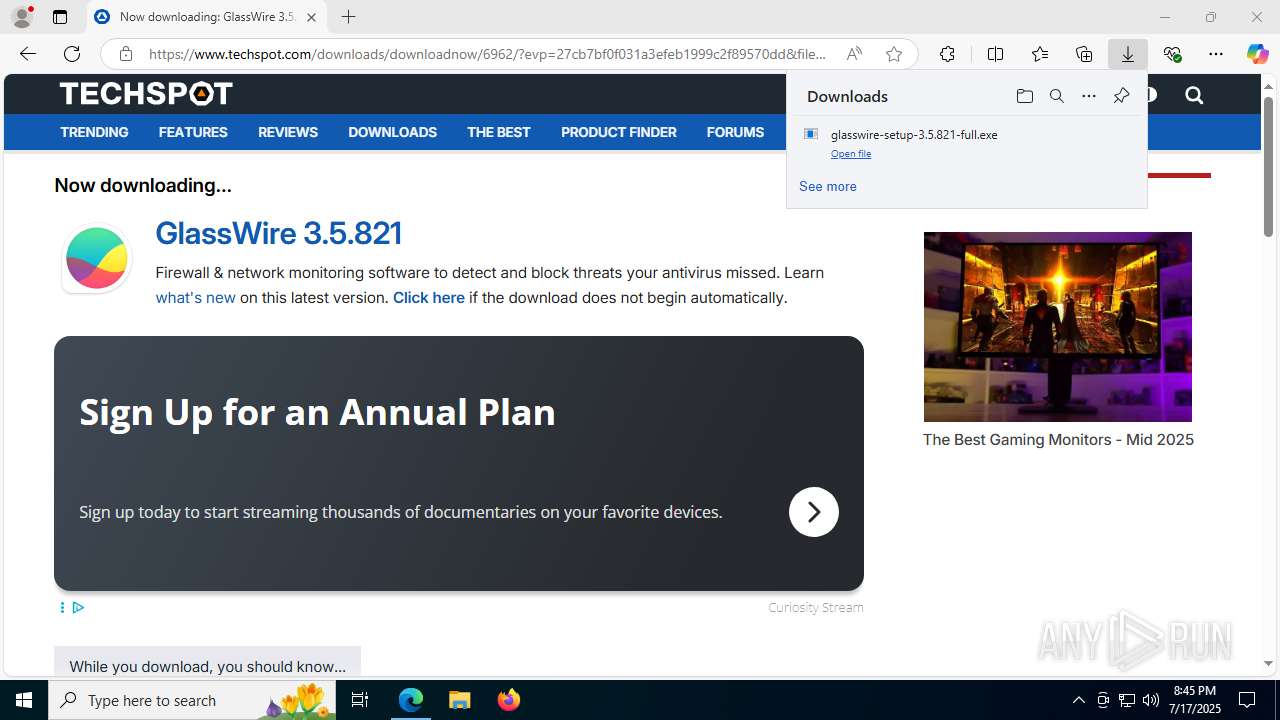The width and height of the screenshot is (1280, 720).
Task: Launch Firefox from taskbar
Action: [x=509, y=700]
